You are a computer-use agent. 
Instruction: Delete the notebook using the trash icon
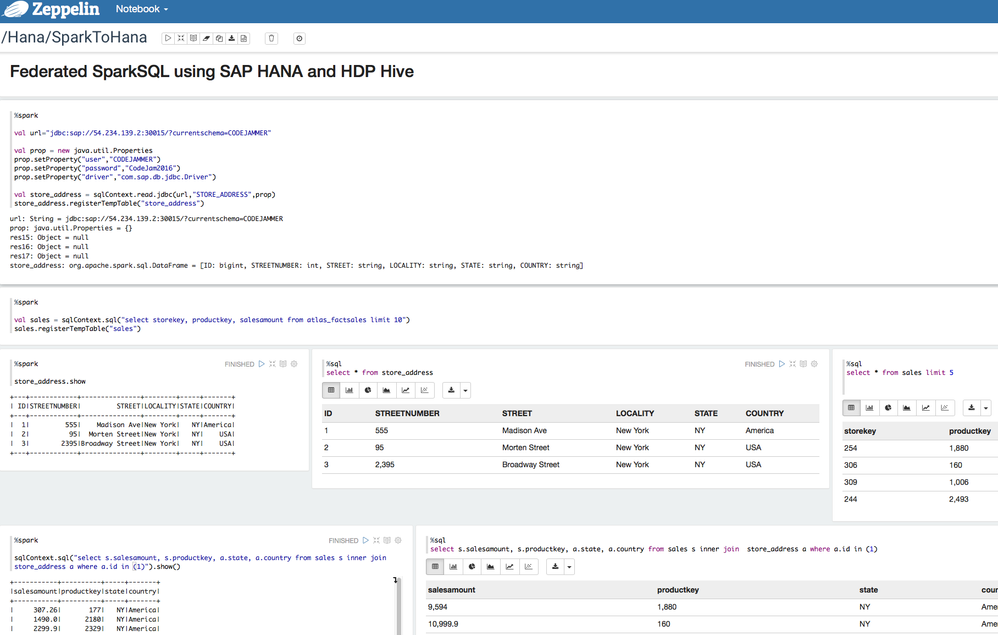click(x=271, y=38)
